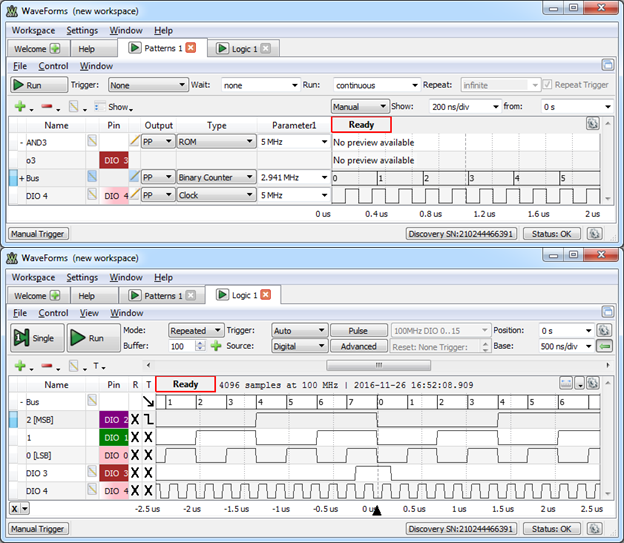Expand the Bus row in Patterns

pos(21,178)
